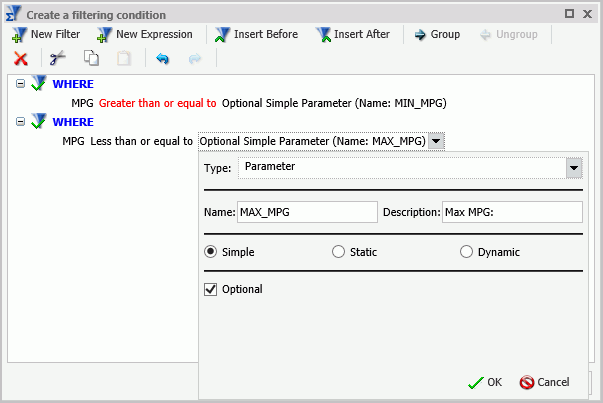Click the Paste clipboard icon

(124, 58)
